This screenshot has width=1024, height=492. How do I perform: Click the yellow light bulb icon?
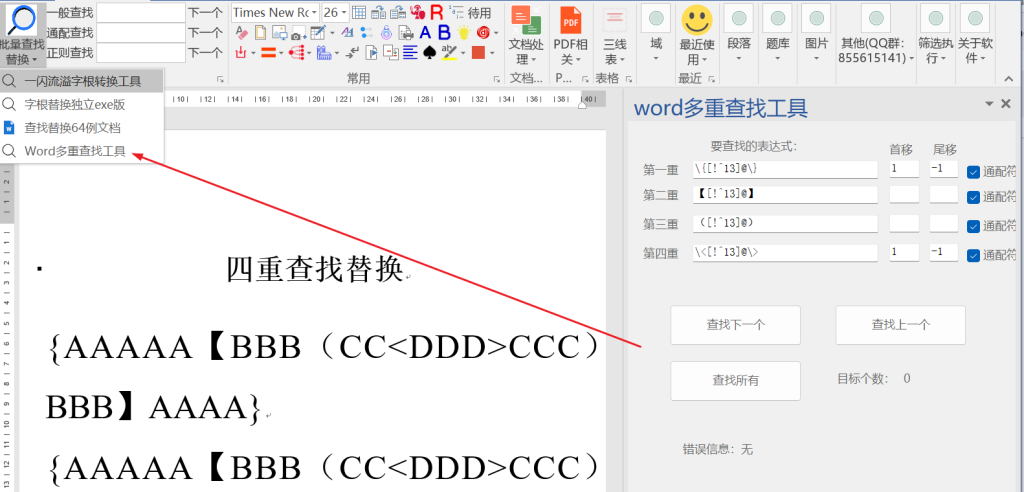pyautogui.click(x=464, y=32)
